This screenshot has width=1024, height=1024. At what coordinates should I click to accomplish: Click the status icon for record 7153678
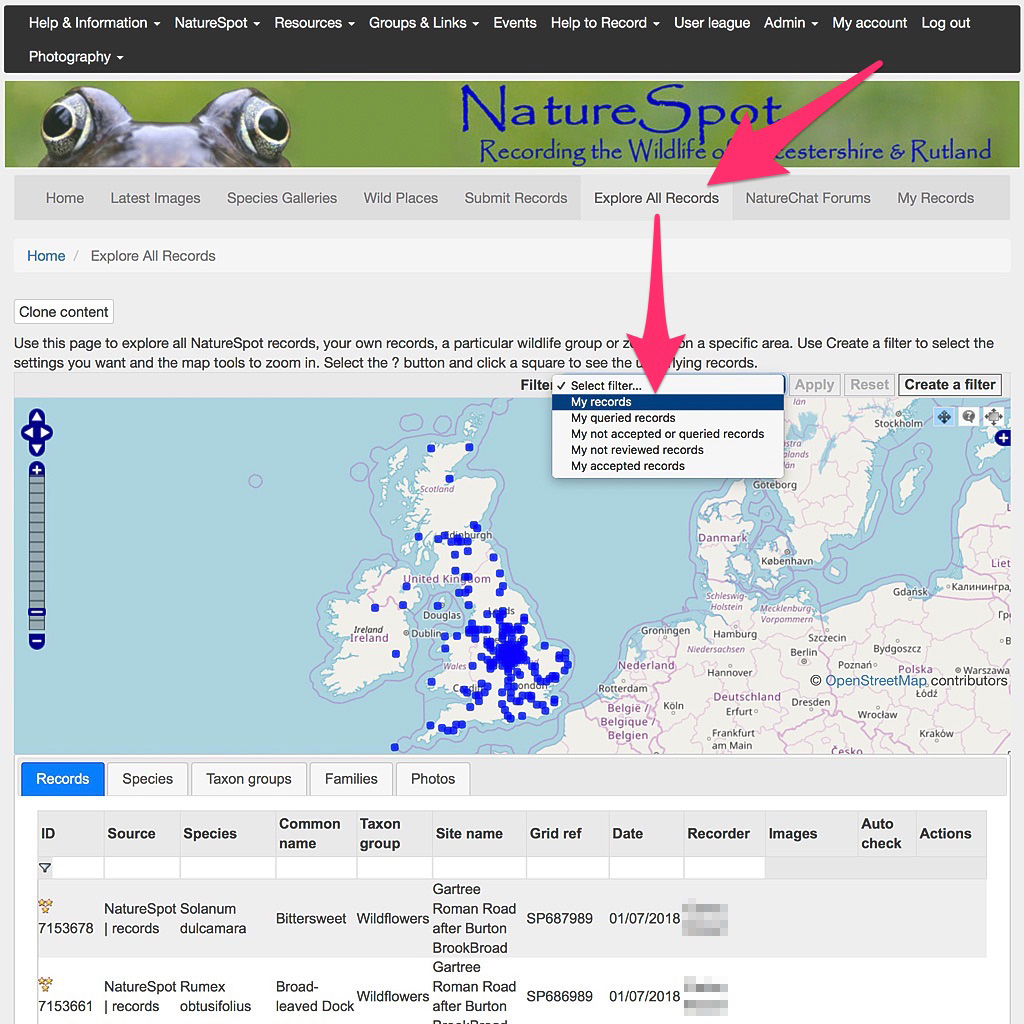pos(45,906)
